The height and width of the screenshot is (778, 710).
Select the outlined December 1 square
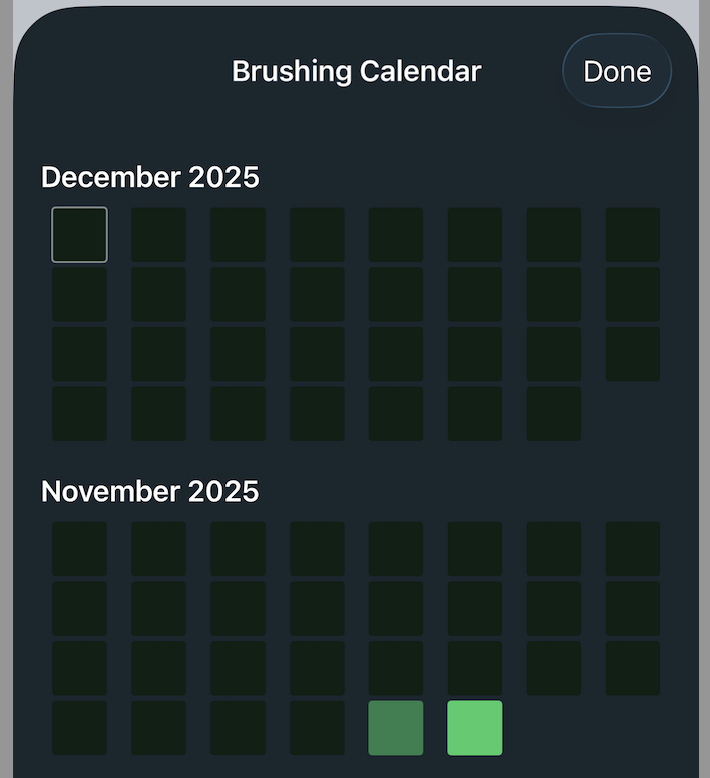[x=79, y=235]
